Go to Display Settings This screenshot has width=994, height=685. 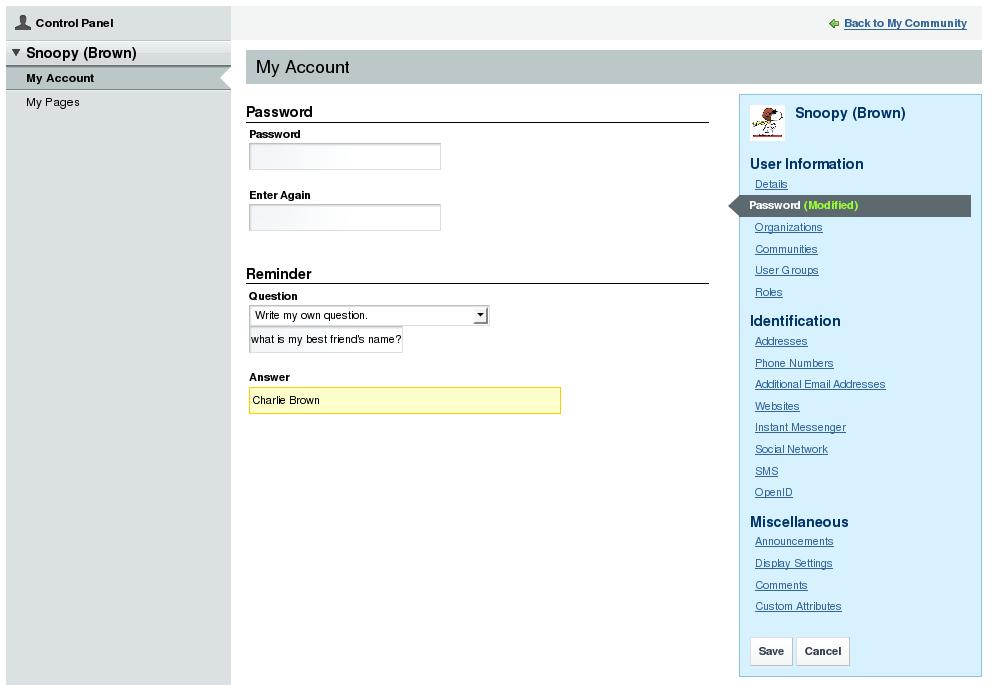[x=793, y=563]
